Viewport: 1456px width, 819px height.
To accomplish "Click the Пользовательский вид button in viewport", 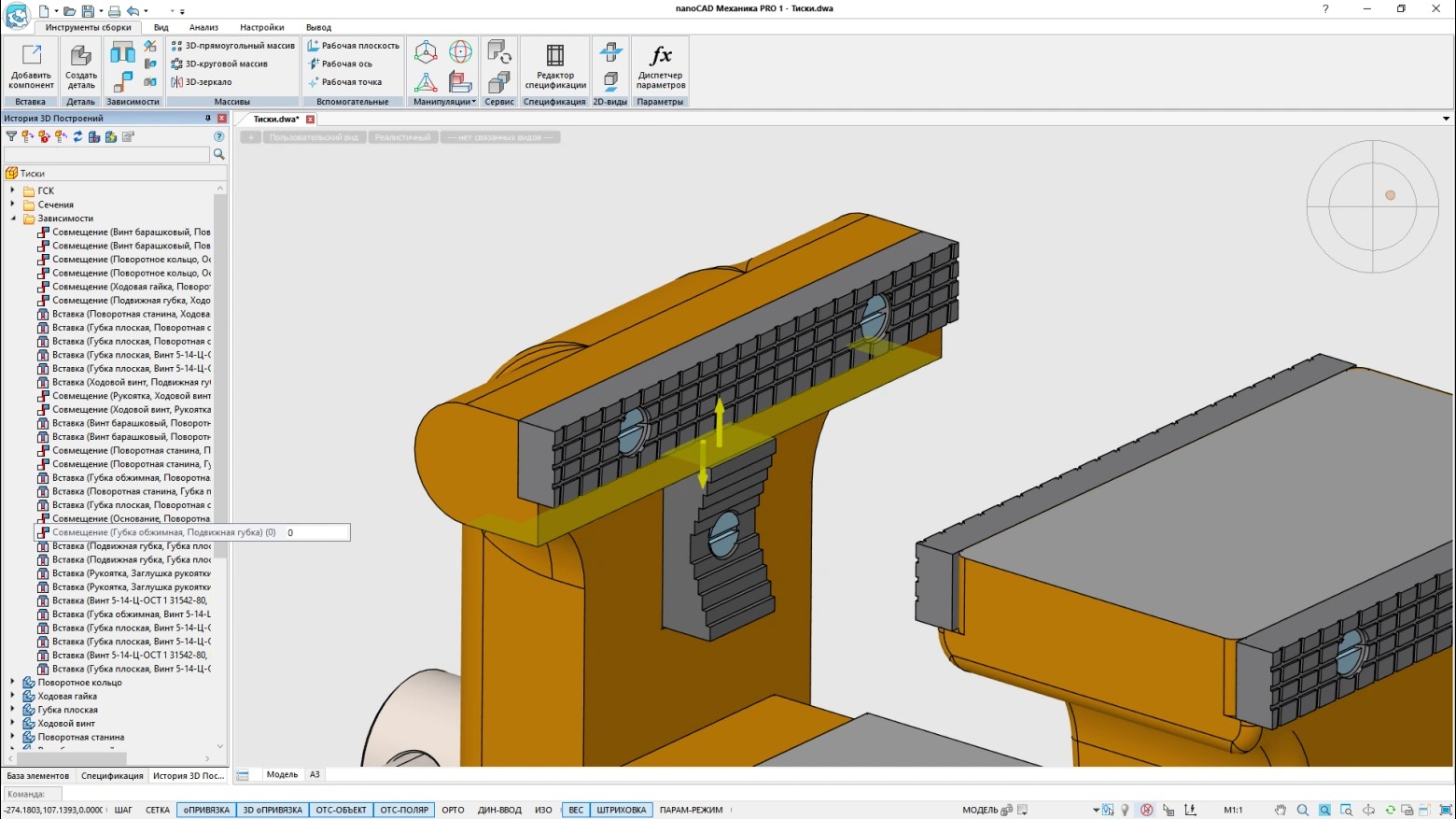I will [314, 137].
